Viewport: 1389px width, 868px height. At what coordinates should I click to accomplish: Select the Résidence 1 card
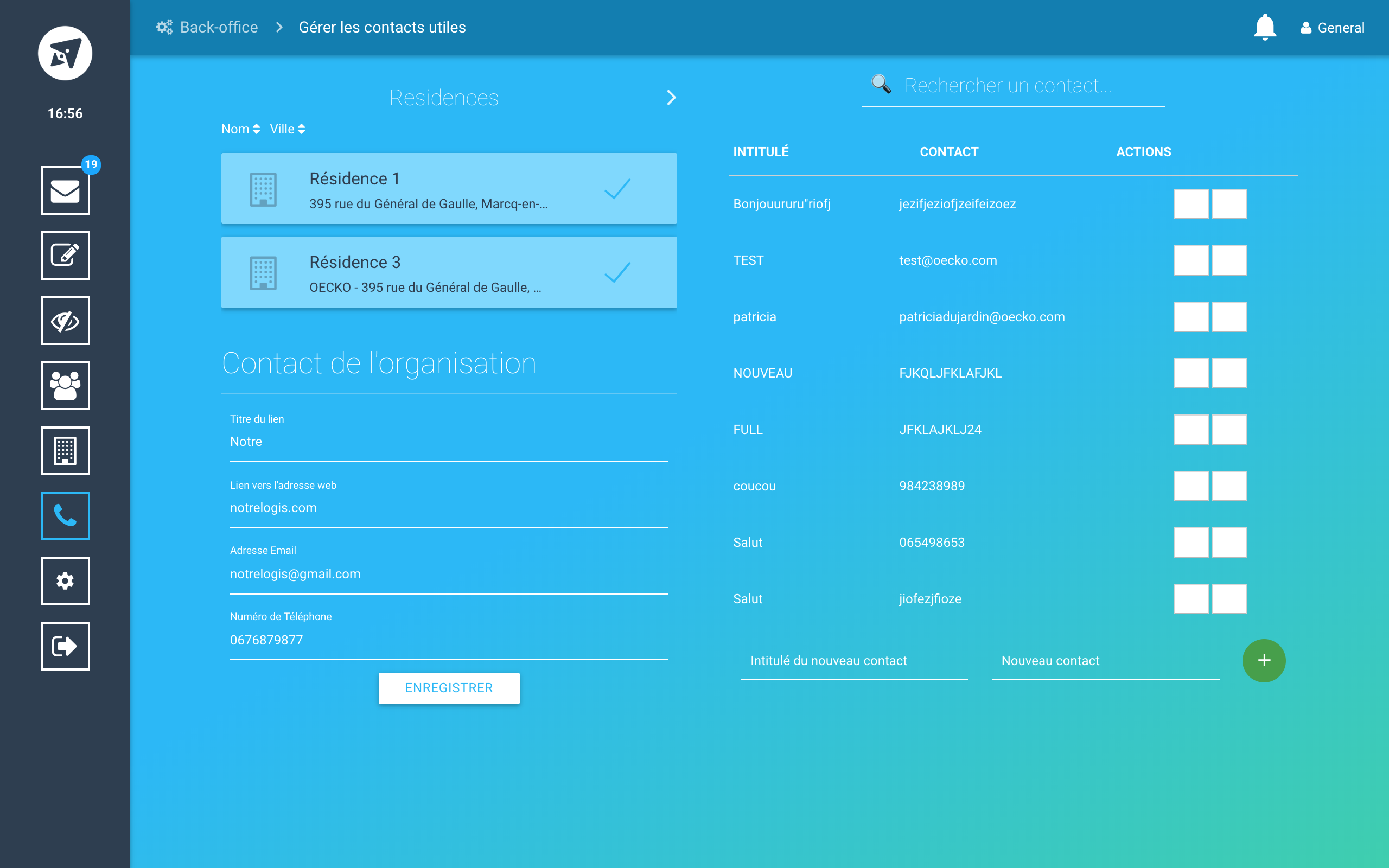[449, 188]
